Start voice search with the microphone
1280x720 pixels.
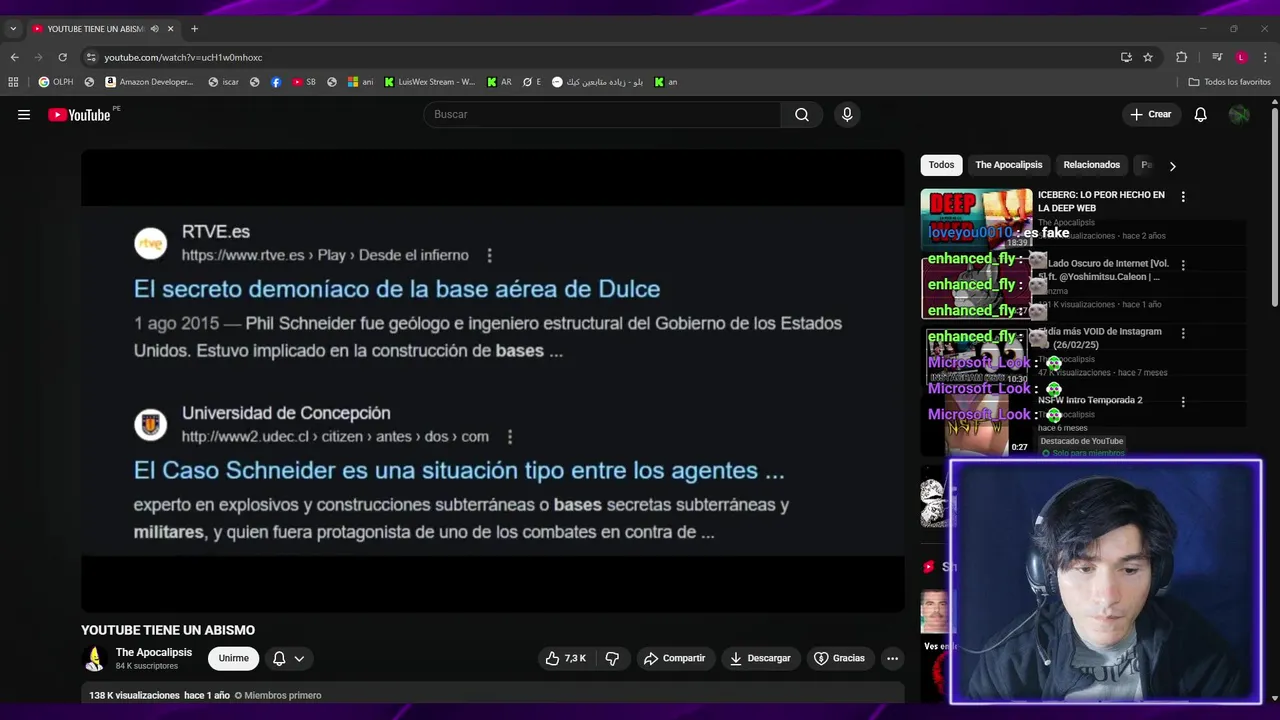pos(847,114)
